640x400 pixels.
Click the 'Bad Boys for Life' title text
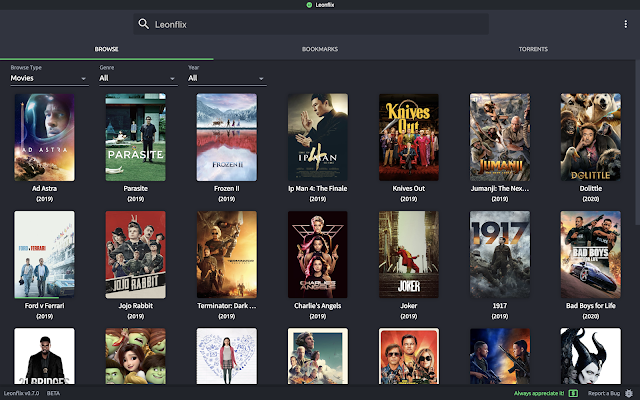(591, 306)
